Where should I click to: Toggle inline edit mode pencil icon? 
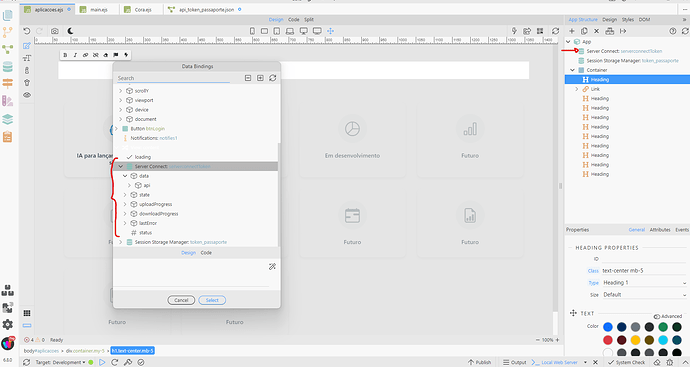[27, 46]
